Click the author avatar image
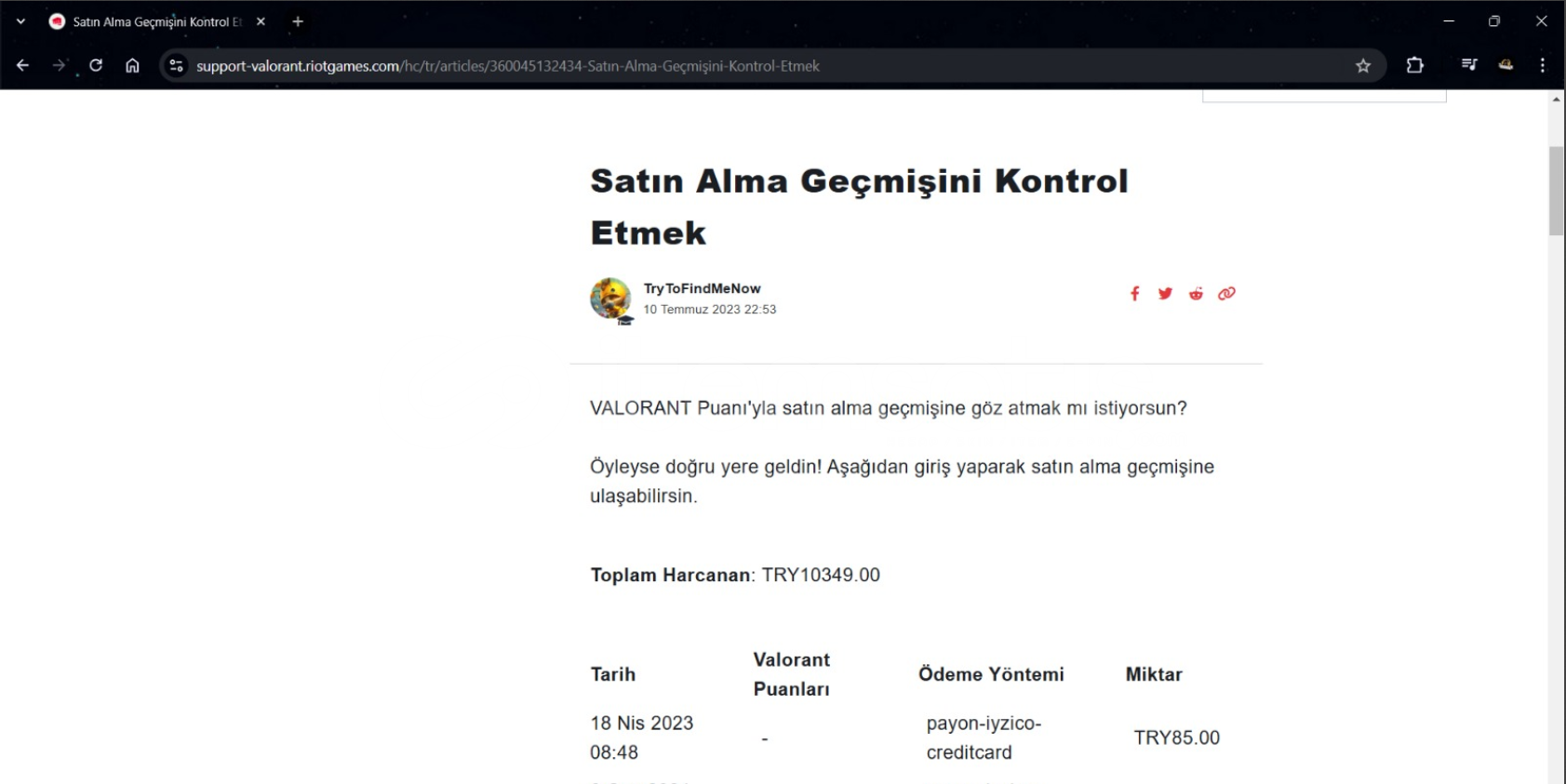Screen dimensions: 1566x784 (x=610, y=299)
